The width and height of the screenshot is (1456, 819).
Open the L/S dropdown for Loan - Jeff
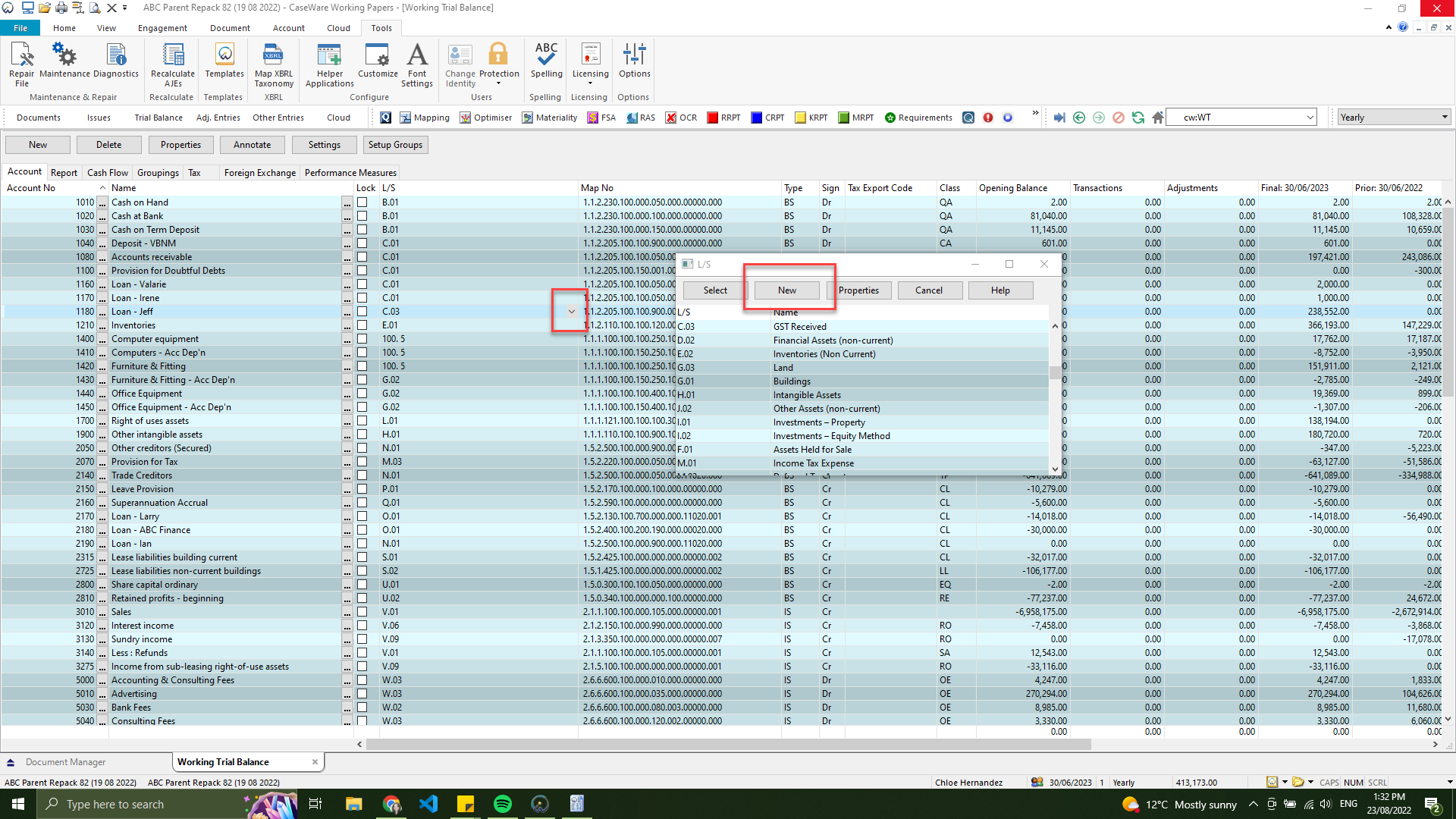(x=571, y=312)
